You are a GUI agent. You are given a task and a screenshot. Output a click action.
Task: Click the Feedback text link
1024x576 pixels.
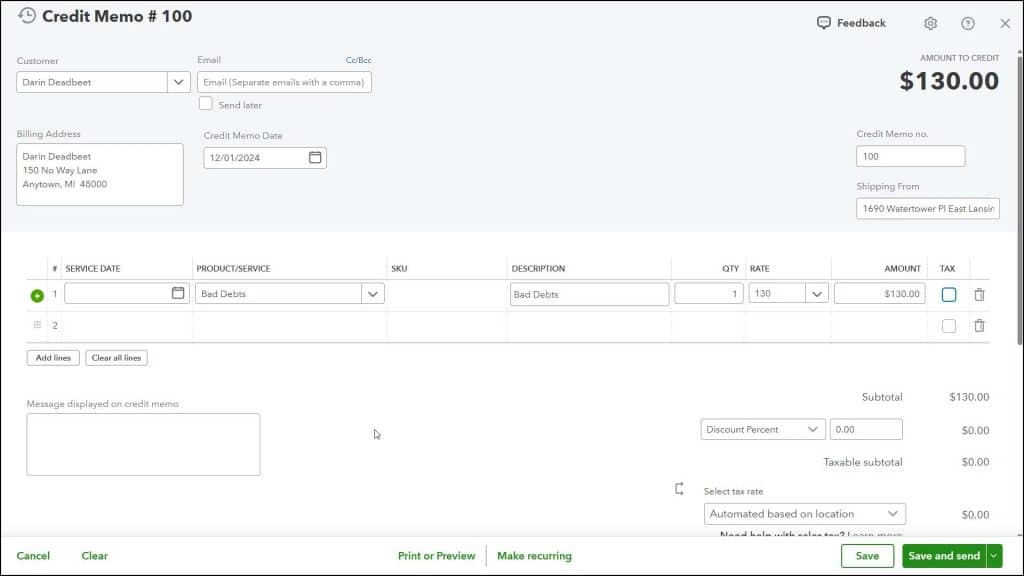[x=861, y=23]
